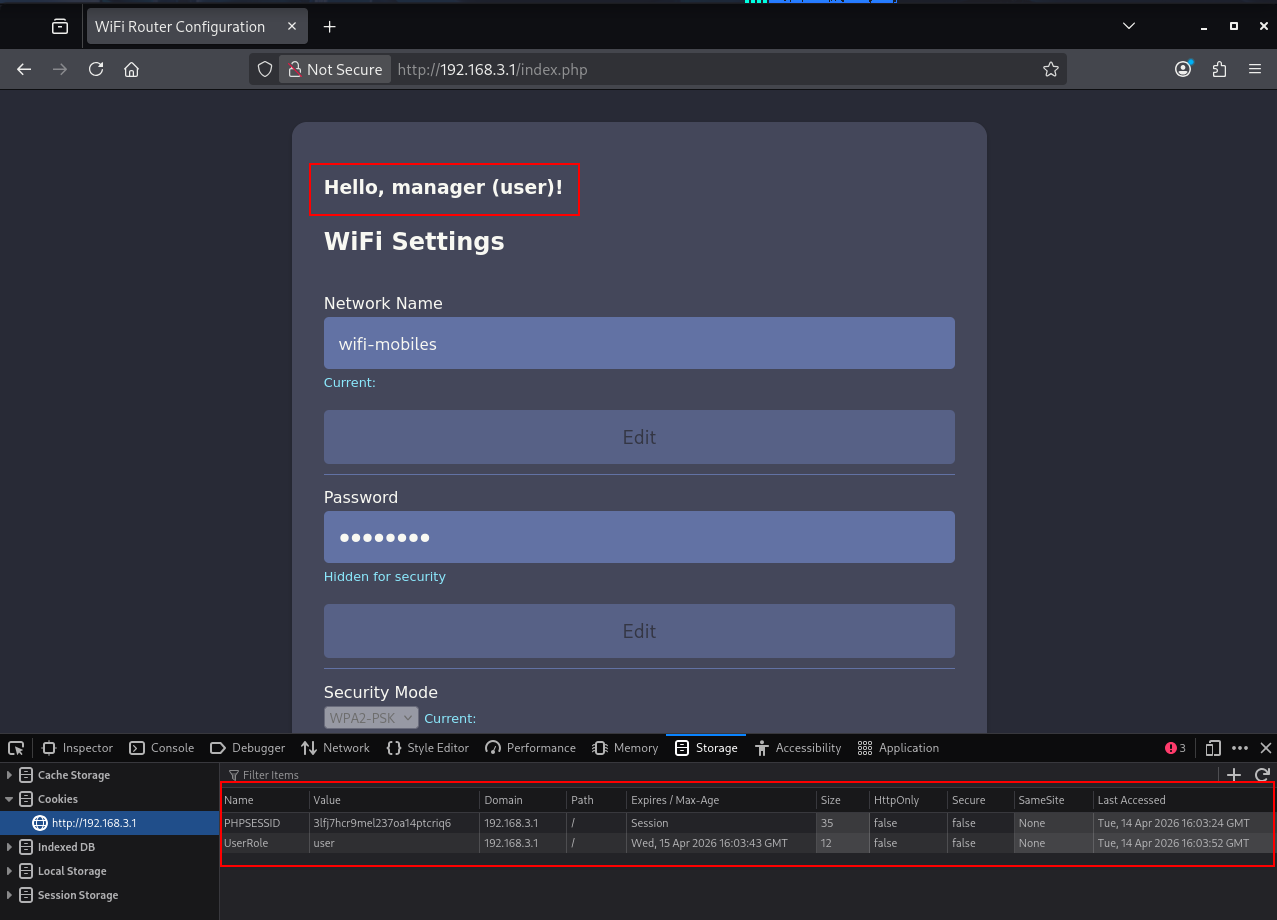The height and width of the screenshot is (920, 1277).
Task: Sort by the Value column header
Action: (x=394, y=800)
